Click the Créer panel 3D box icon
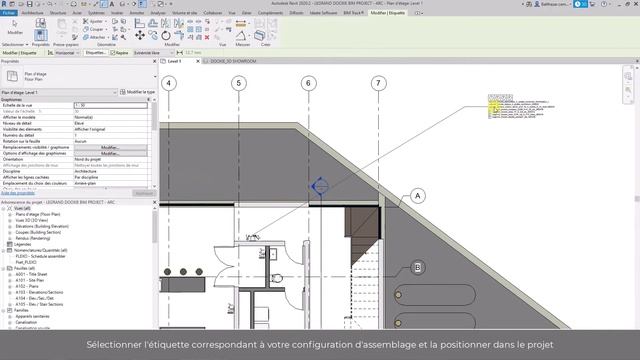Image resolution: width=640 pixels, height=360 pixels. (259, 36)
